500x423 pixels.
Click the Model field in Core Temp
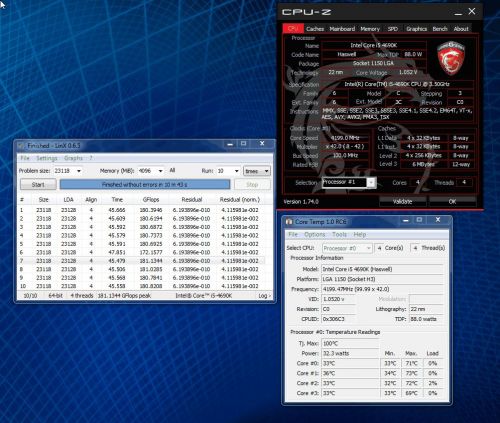[382, 269]
